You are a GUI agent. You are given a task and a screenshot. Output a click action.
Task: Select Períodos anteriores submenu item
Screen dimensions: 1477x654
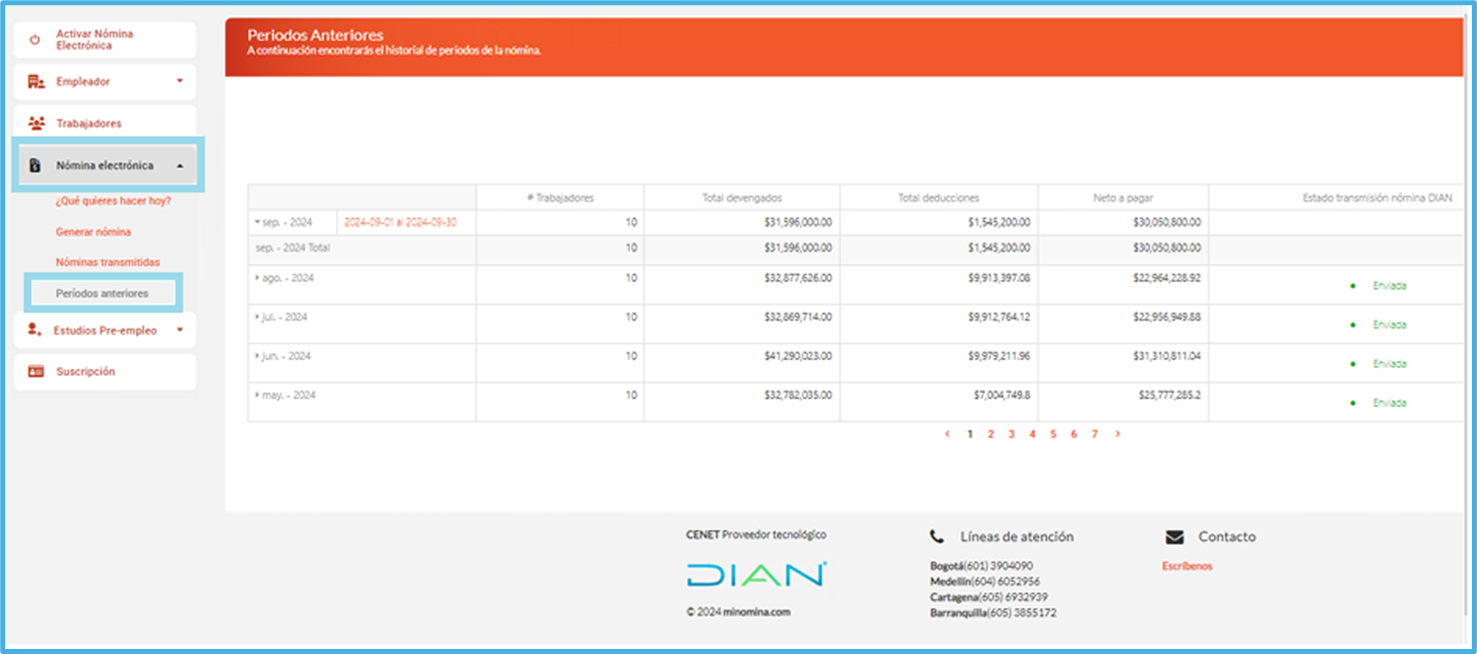(102, 293)
